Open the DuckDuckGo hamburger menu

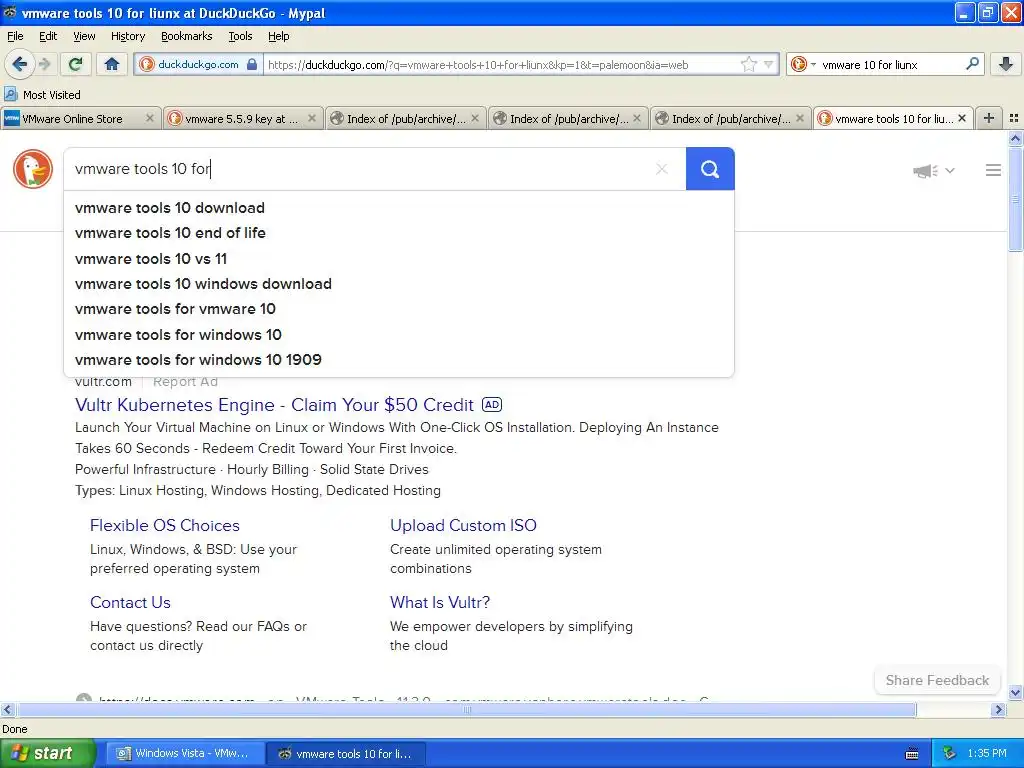[993, 170]
